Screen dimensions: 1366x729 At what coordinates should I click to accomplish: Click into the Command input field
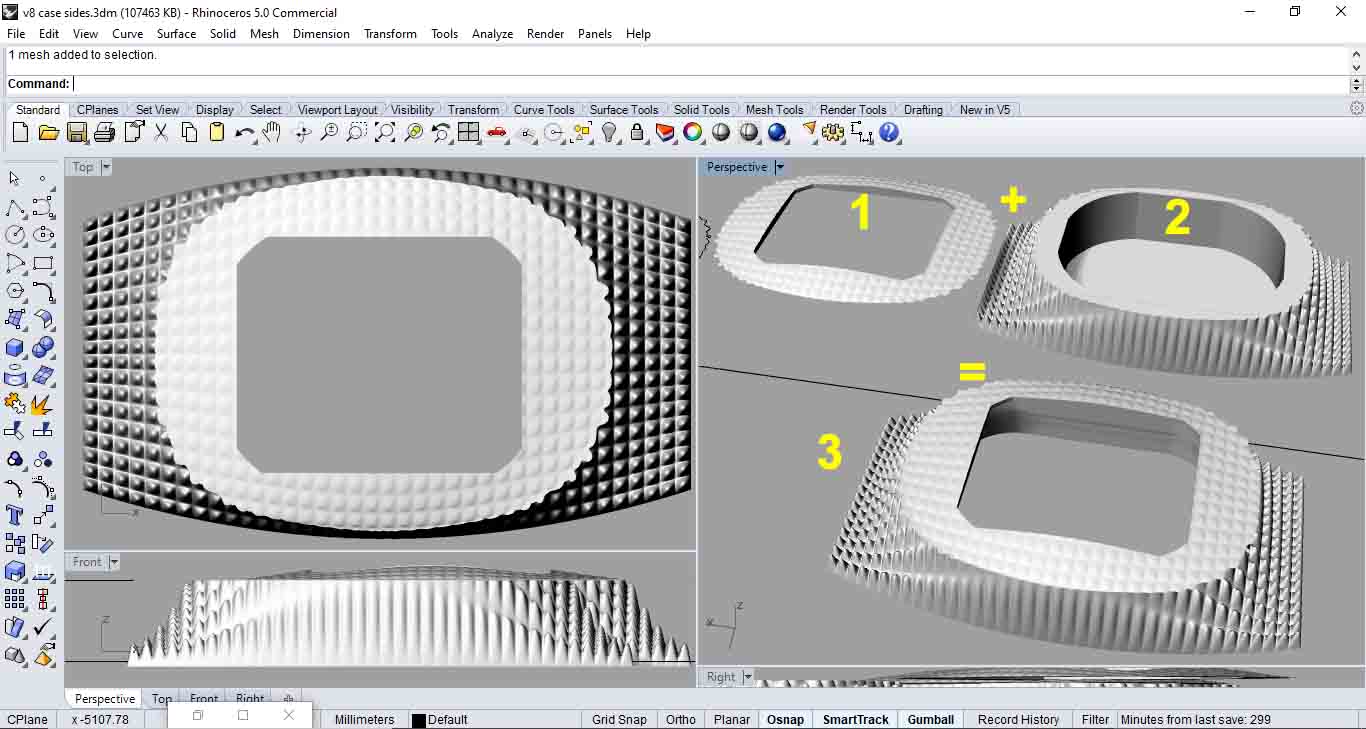(710, 84)
